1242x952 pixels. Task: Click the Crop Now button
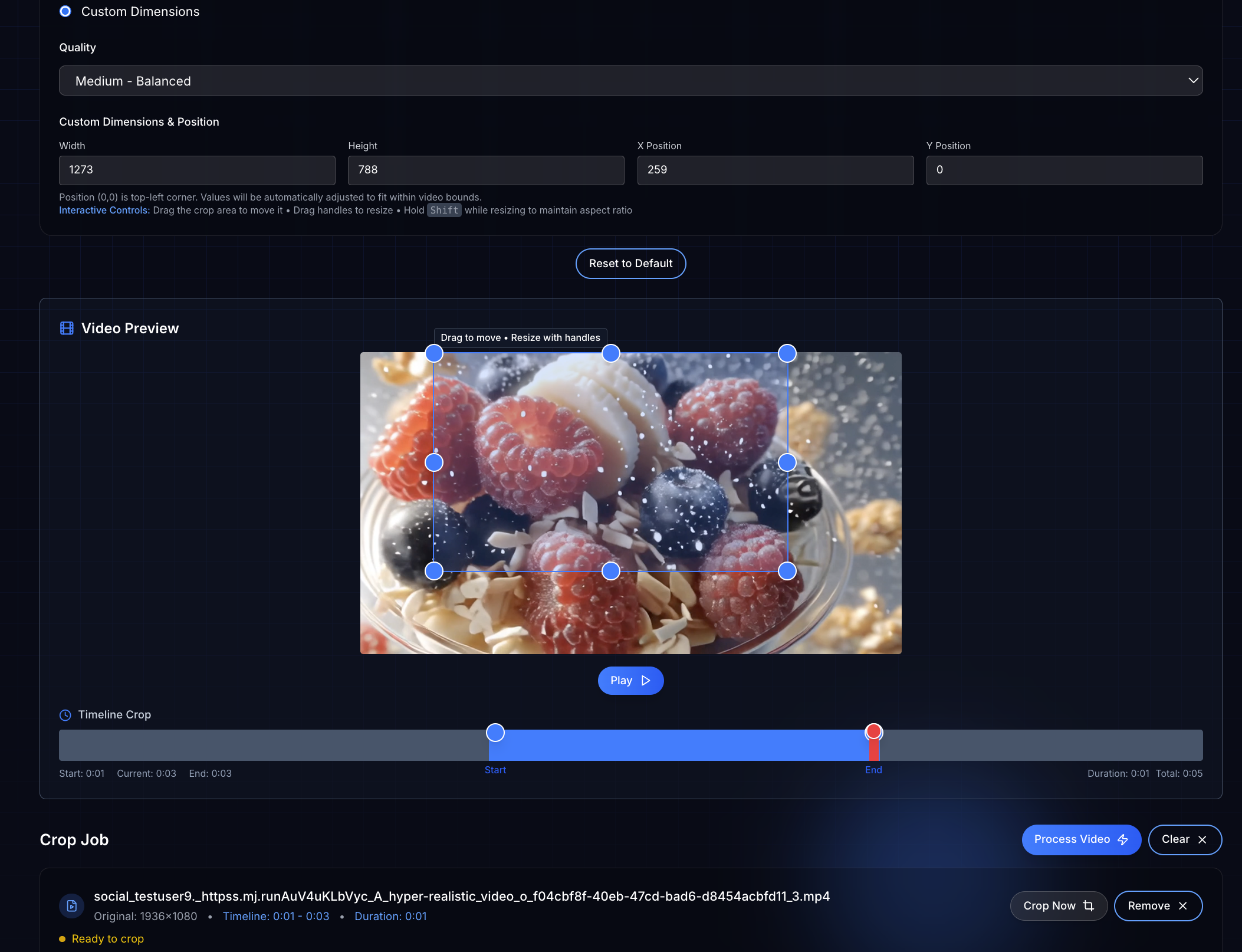pyautogui.click(x=1059, y=906)
